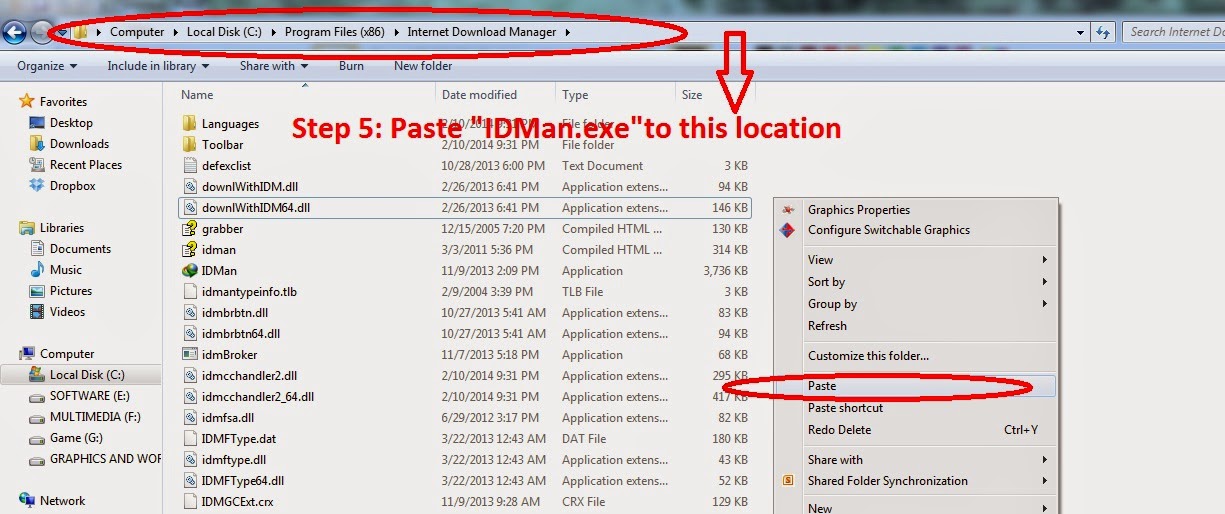Open the Documents library icon
Image resolution: width=1225 pixels, height=514 pixels.
tap(37, 249)
